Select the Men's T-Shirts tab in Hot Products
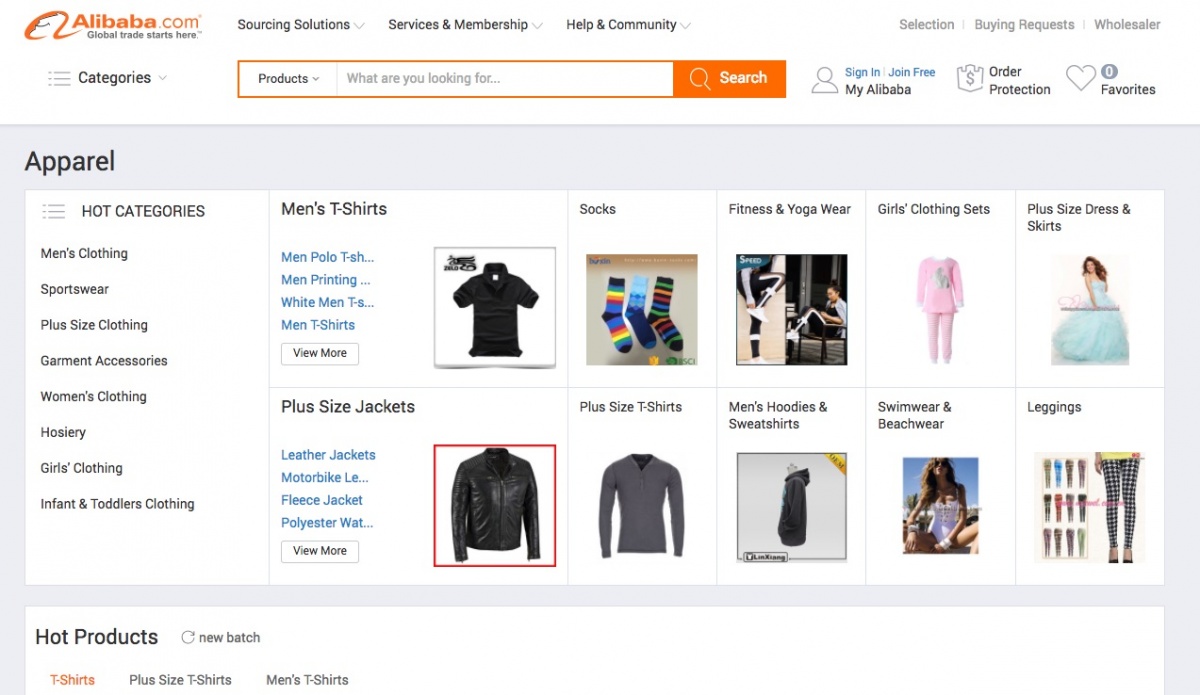This screenshot has width=1200, height=695. point(307,680)
